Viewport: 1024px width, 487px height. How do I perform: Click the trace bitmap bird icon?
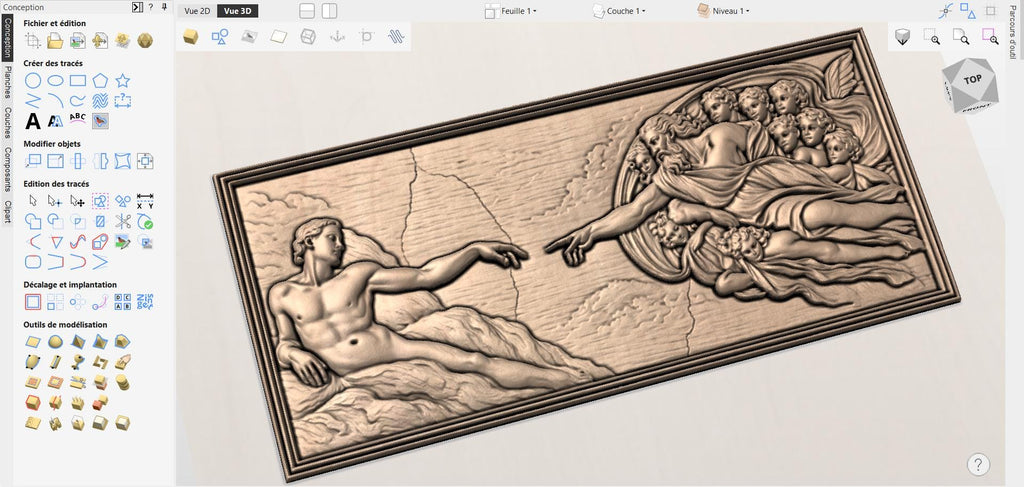point(100,121)
